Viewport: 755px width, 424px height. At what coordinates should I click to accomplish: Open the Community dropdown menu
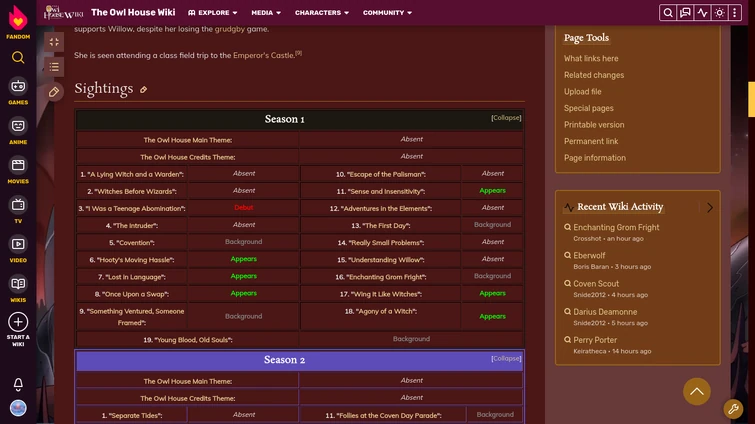(x=387, y=13)
